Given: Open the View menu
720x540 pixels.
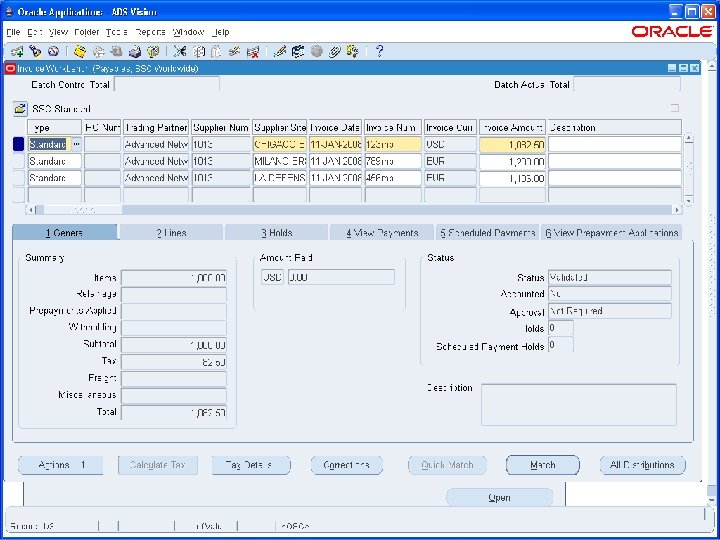Looking at the screenshot, I should (x=58, y=32).
